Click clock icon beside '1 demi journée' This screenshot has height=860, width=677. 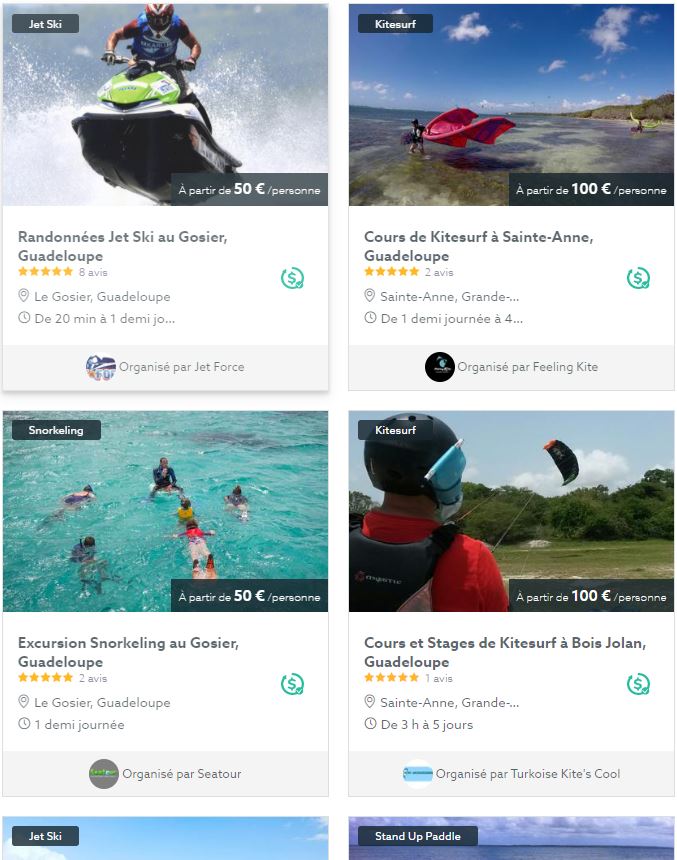(x=24, y=724)
